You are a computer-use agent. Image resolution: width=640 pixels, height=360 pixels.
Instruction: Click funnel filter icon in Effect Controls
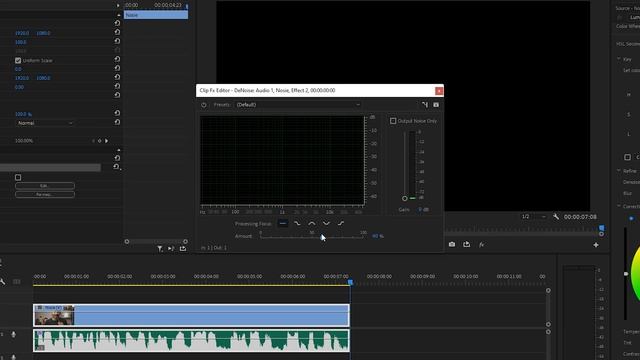pyautogui.click(x=160, y=248)
